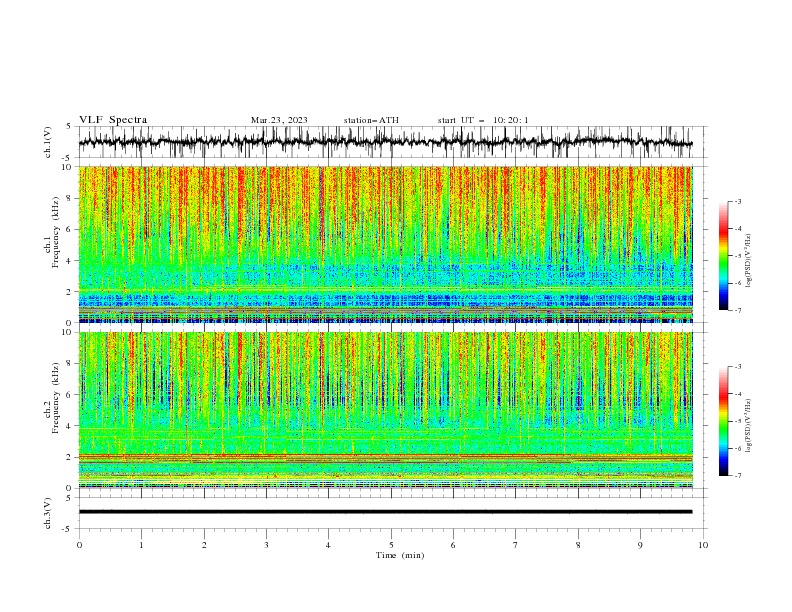Select ch.2 colorbar "log(PSD)(V²/Hz)" label
Image resolution: width=792 pixels, height=612 pixels.
point(749,425)
